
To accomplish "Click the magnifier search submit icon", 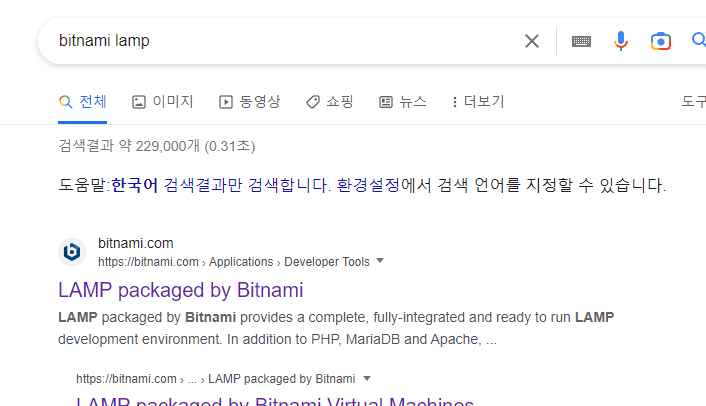I will pos(699,40).
